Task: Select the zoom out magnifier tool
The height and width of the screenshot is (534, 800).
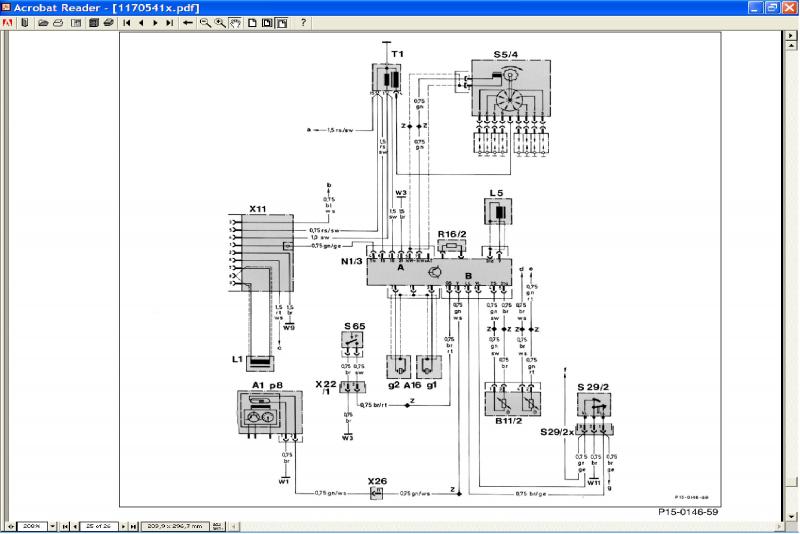Action: [x=205, y=23]
